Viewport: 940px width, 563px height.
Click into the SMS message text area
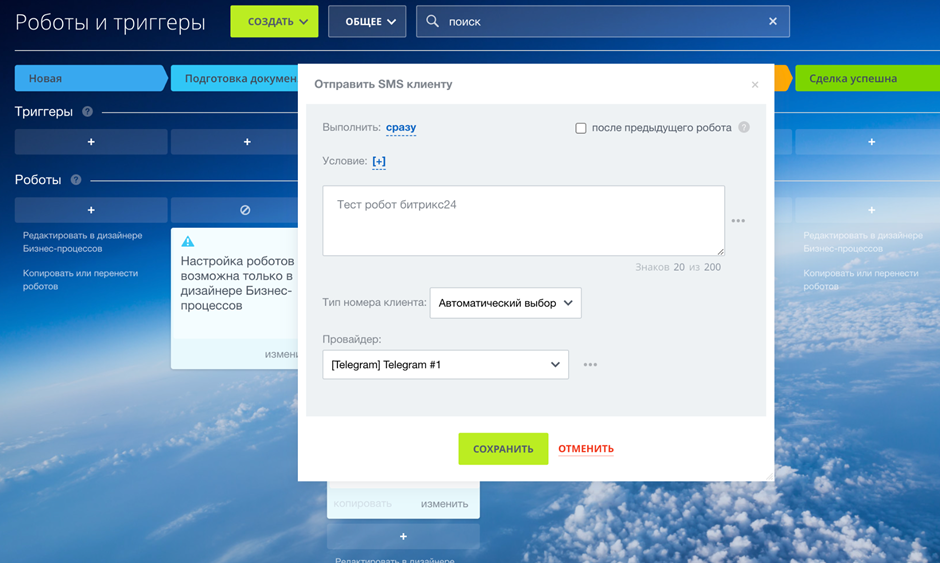(523, 221)
